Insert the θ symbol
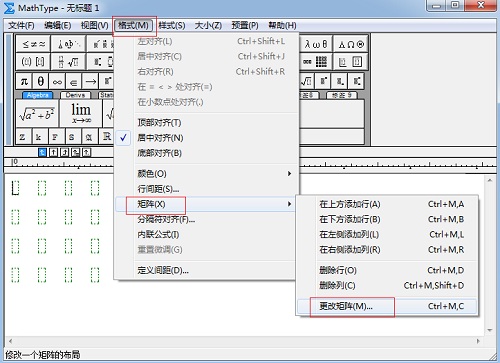This screenshot has height=363, width=500. [x=40, y=81]
